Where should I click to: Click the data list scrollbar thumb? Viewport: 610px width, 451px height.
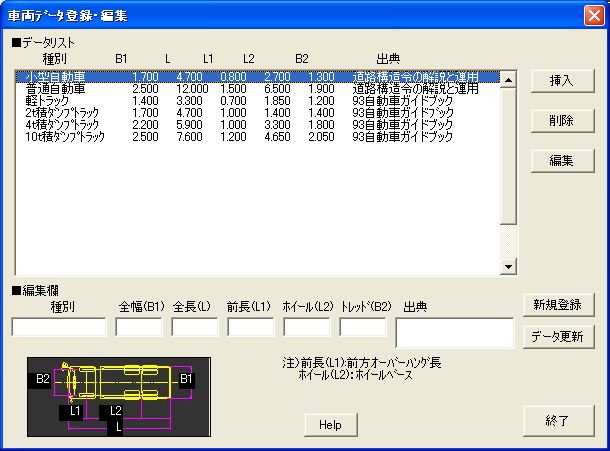pyautogui.click(x=508, y=156)
